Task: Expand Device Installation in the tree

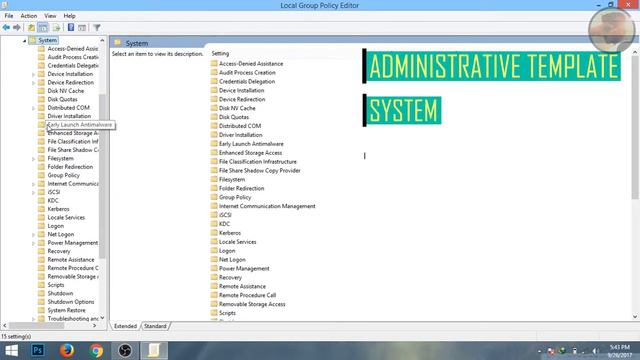Action: click(x=33, y=74)
